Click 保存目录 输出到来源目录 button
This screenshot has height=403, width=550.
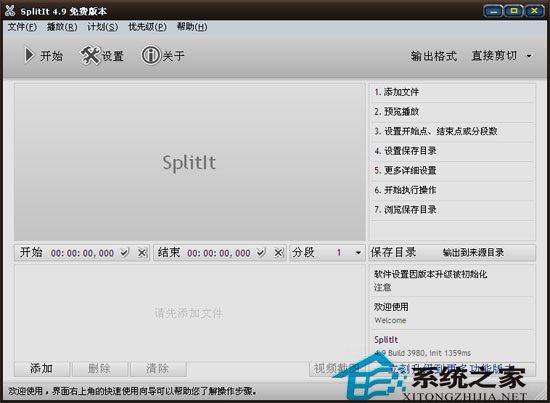pos(452,253)
